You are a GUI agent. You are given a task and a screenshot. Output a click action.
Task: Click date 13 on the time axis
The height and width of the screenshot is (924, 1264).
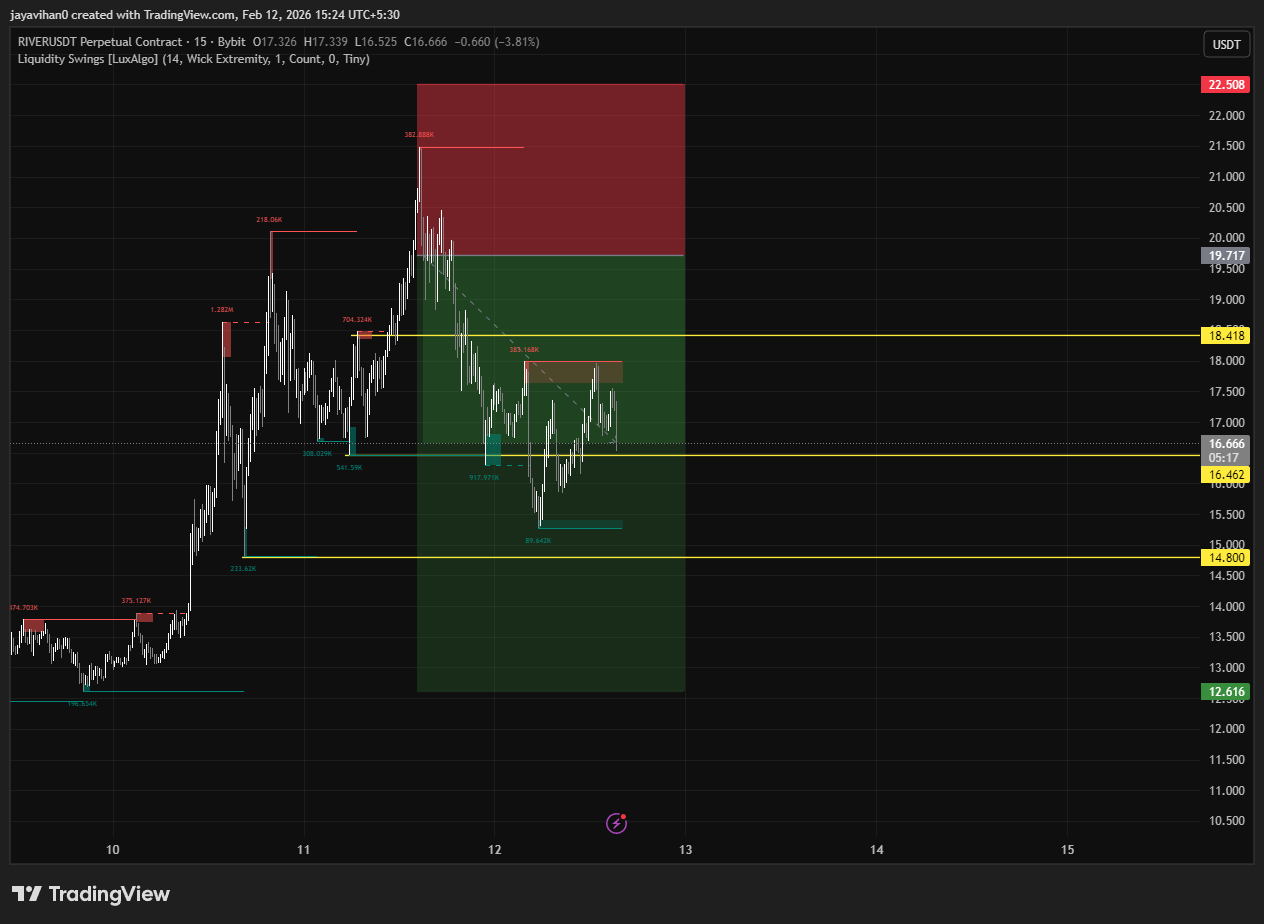pos(686,850)
